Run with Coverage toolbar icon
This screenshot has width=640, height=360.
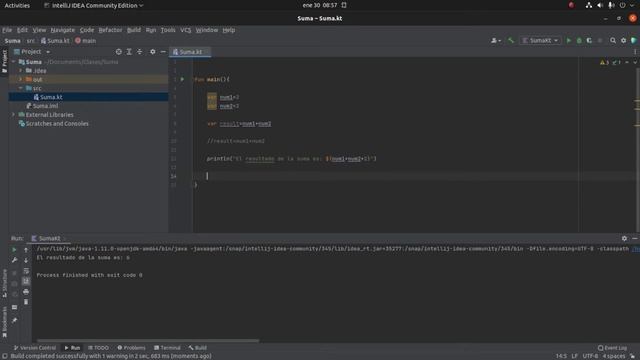pyautogui.click(x=589, y=40)
